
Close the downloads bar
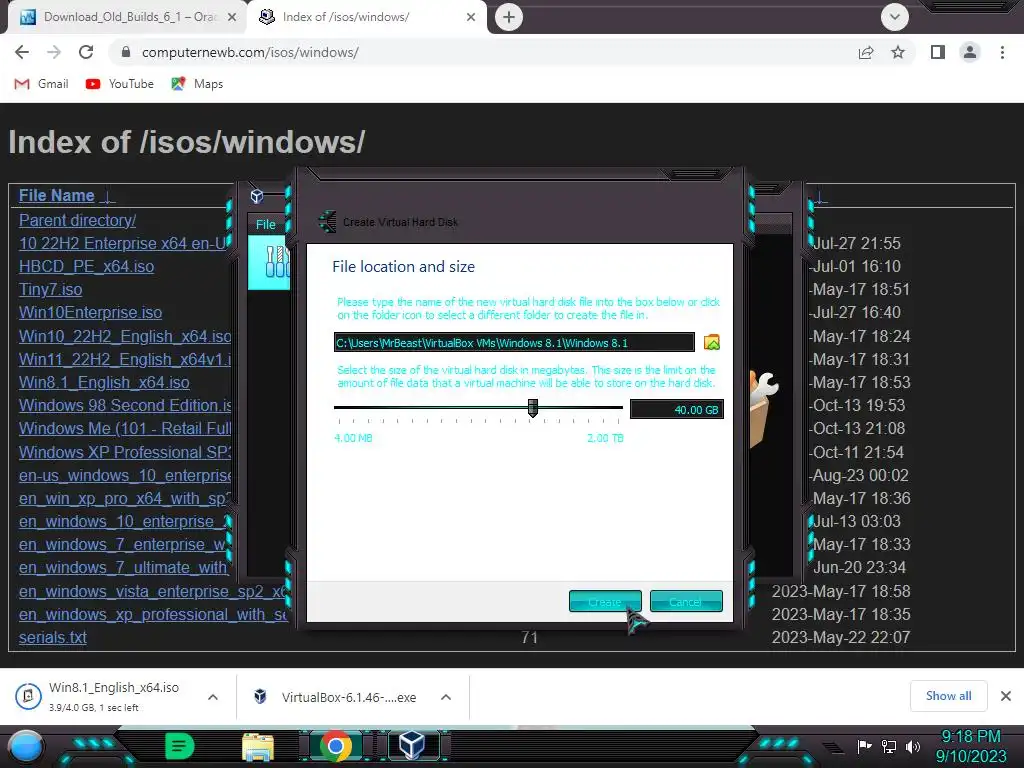pos(1006,696)
